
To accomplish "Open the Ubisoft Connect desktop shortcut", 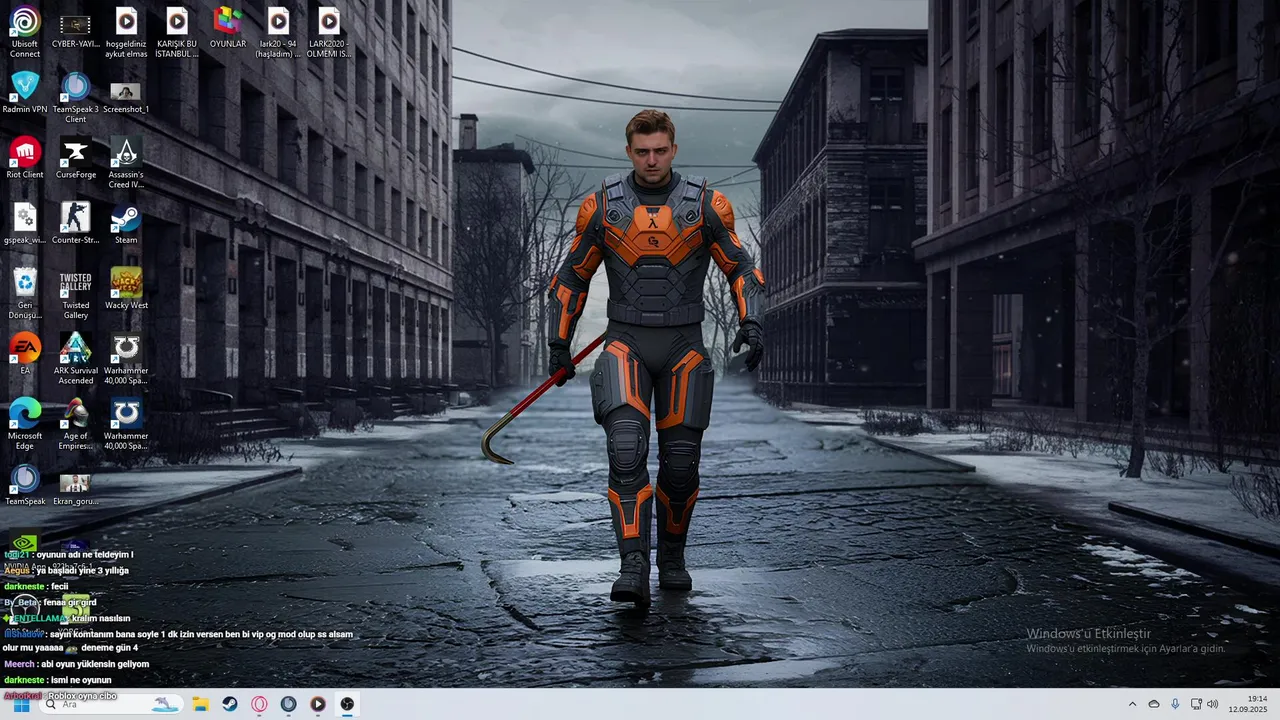I will pyautogui.click(x=25, y=32).
